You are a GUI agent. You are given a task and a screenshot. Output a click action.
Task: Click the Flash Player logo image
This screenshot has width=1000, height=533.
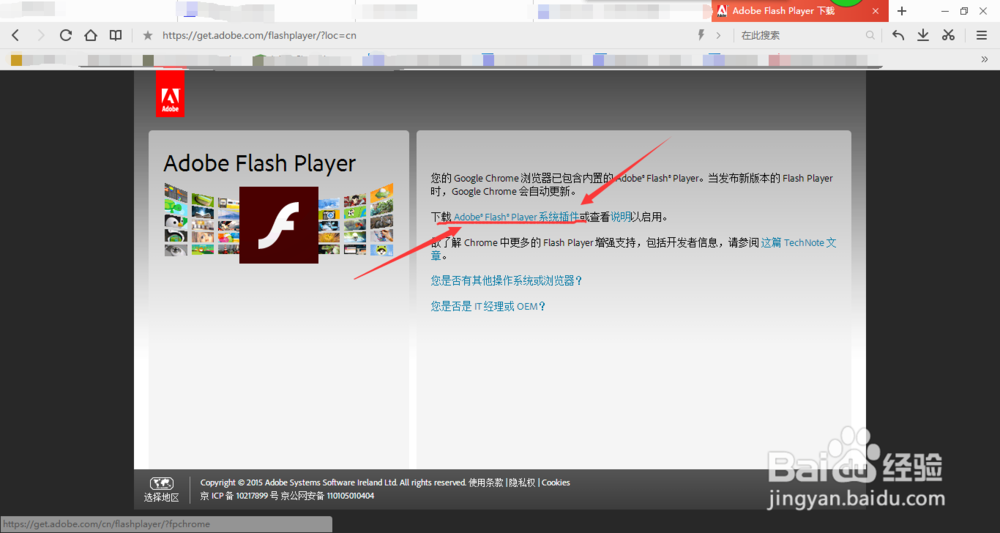(x=279, y=225)
